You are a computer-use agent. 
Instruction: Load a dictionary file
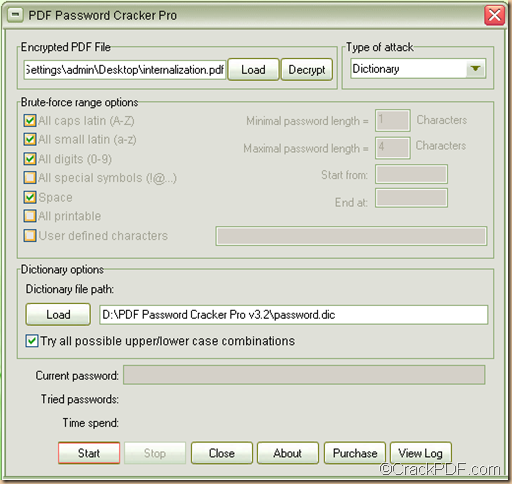click(x=58, y=314)
